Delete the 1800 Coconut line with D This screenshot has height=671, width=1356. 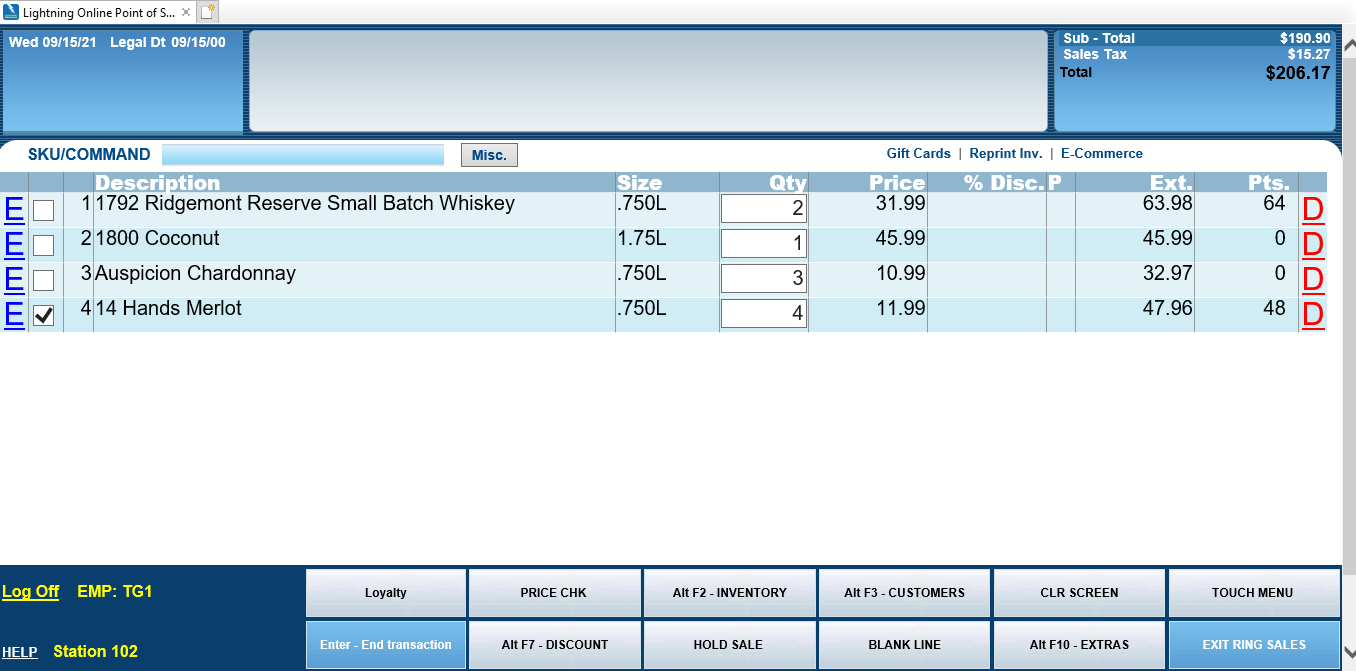(1312, 245)
